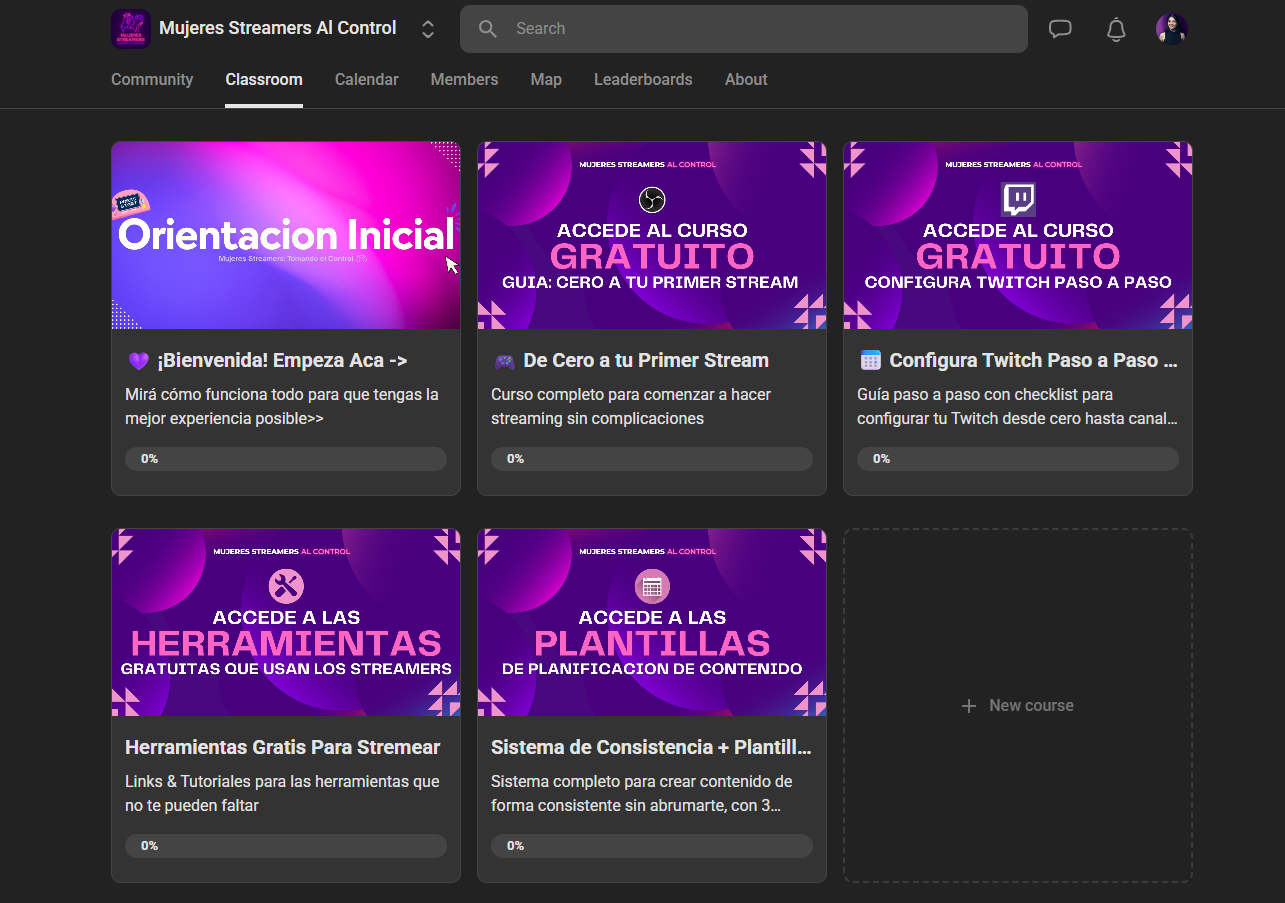The height and width of the screenshot is (903, 1285).
Task: Select the Members tab
Action: 464,80
